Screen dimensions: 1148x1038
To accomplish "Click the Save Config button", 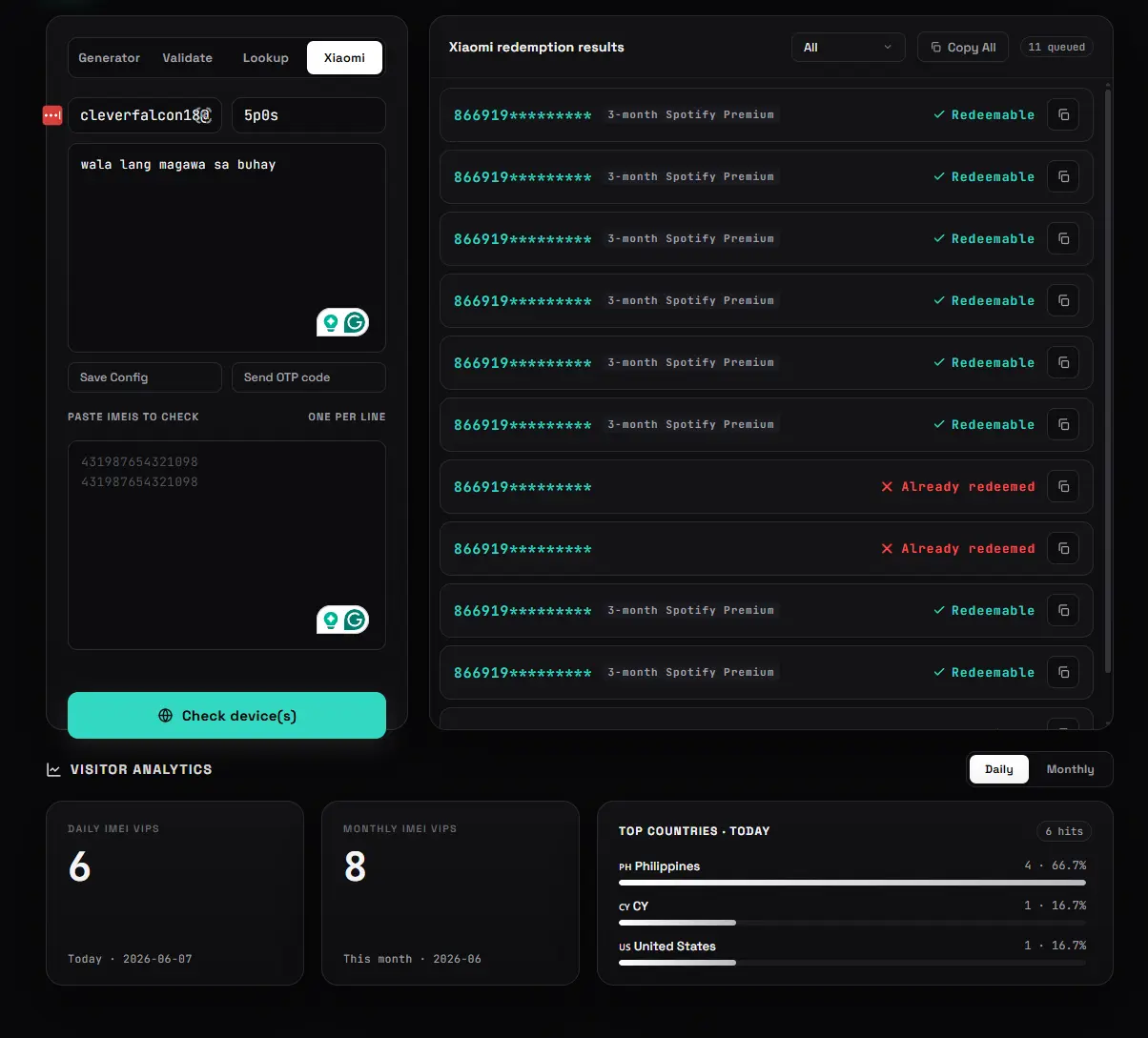I will pos(145,377).
